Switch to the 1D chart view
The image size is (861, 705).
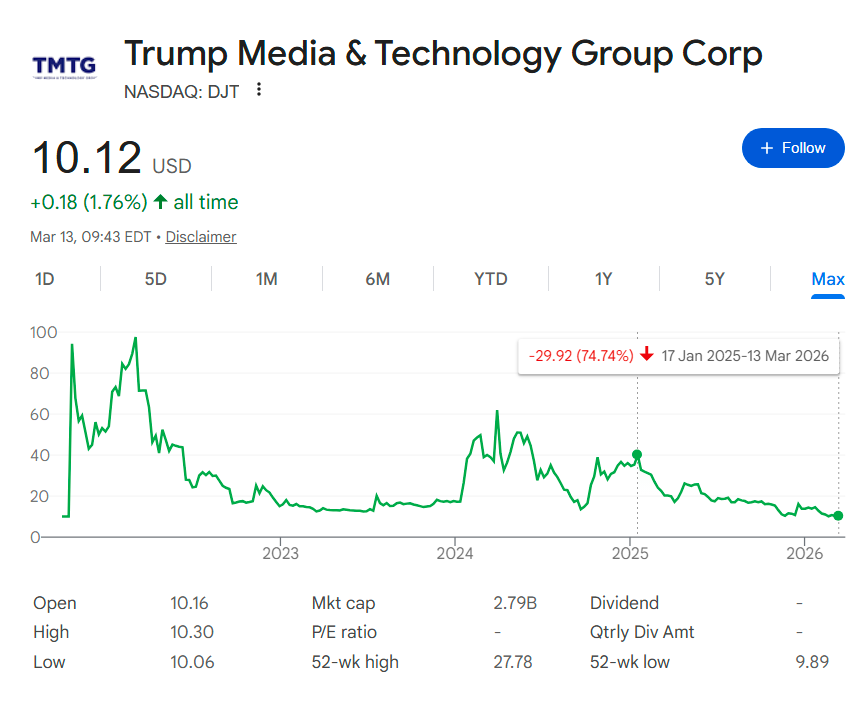pyautogui.click(x=44, y=279)
